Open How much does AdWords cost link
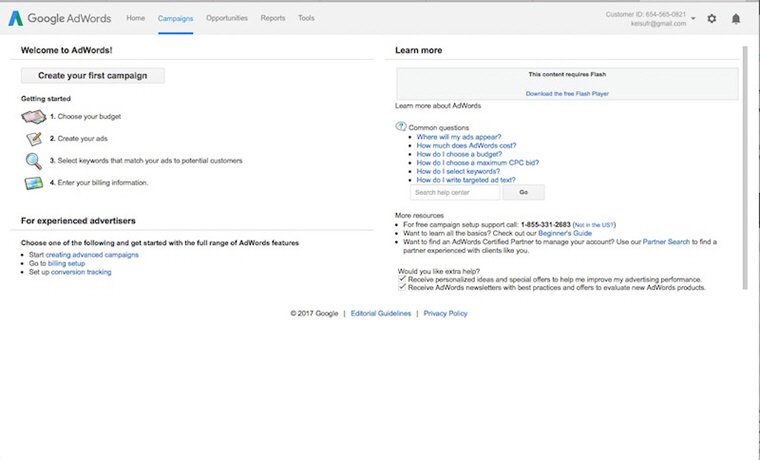This screenshot has height=460, width=760. (466, 145)
